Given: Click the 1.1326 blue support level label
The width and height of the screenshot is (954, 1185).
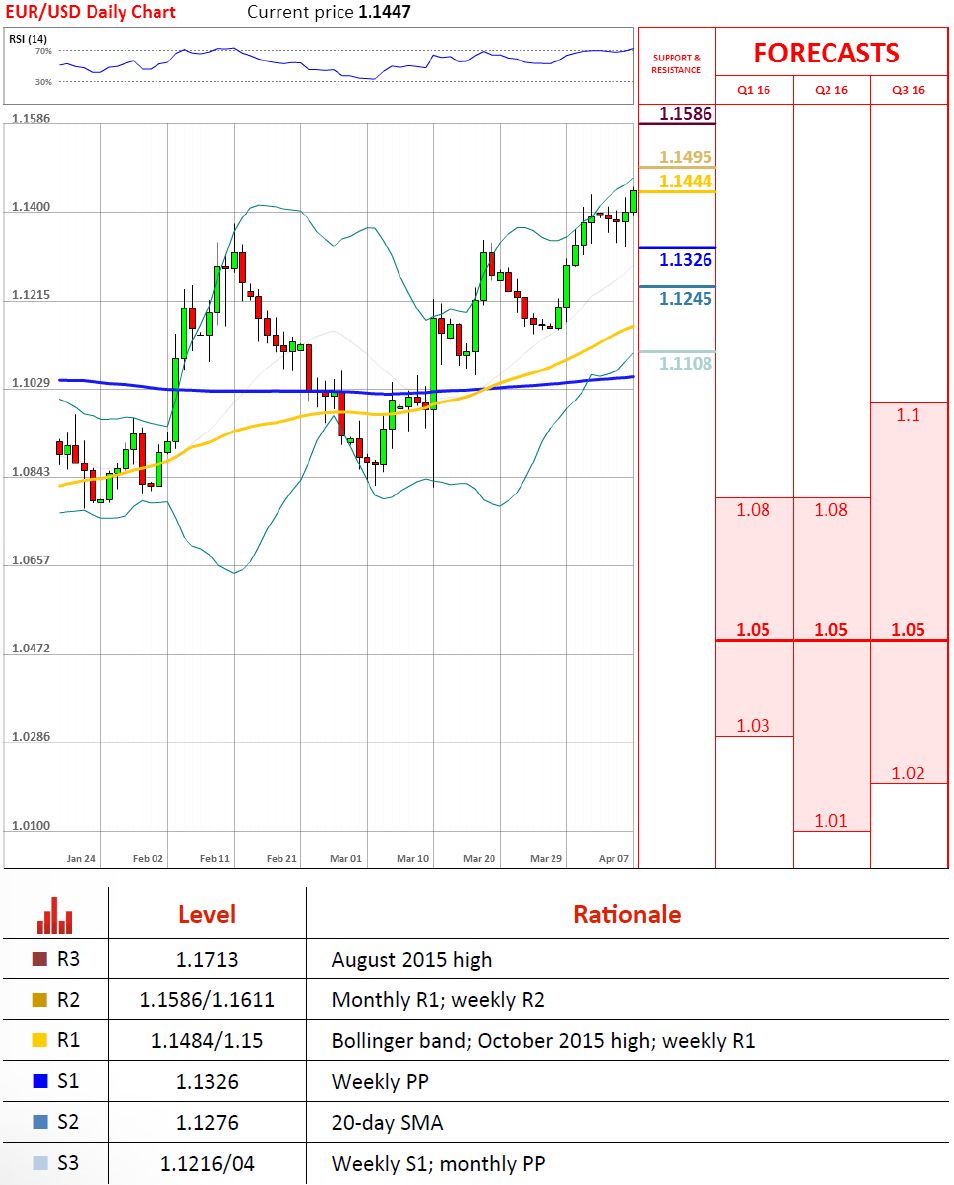Looking at the screenshot, I should pos(685,260).
